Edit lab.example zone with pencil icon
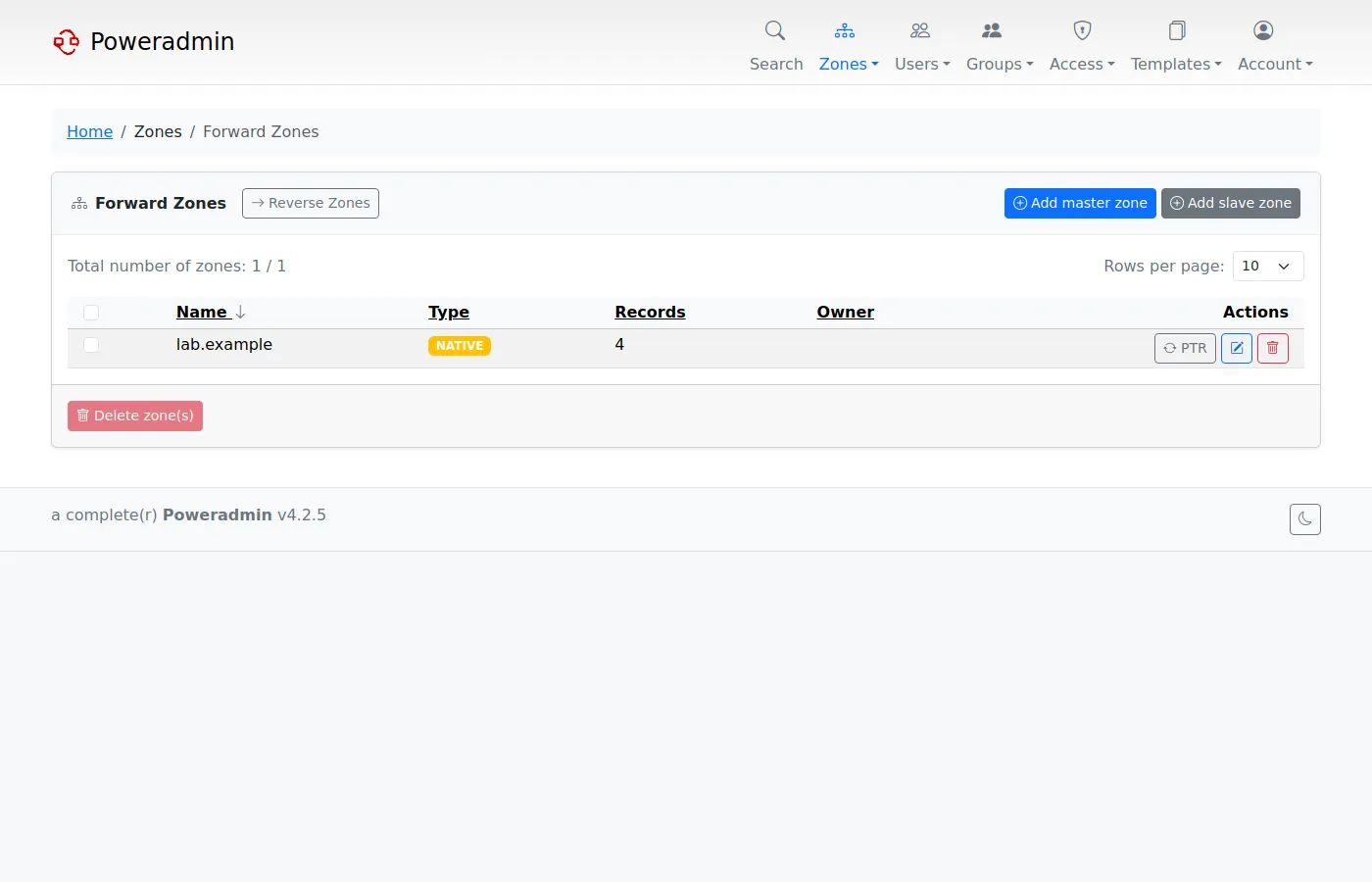Screen dimensions: 1372x882 (x=1237, y=348)
